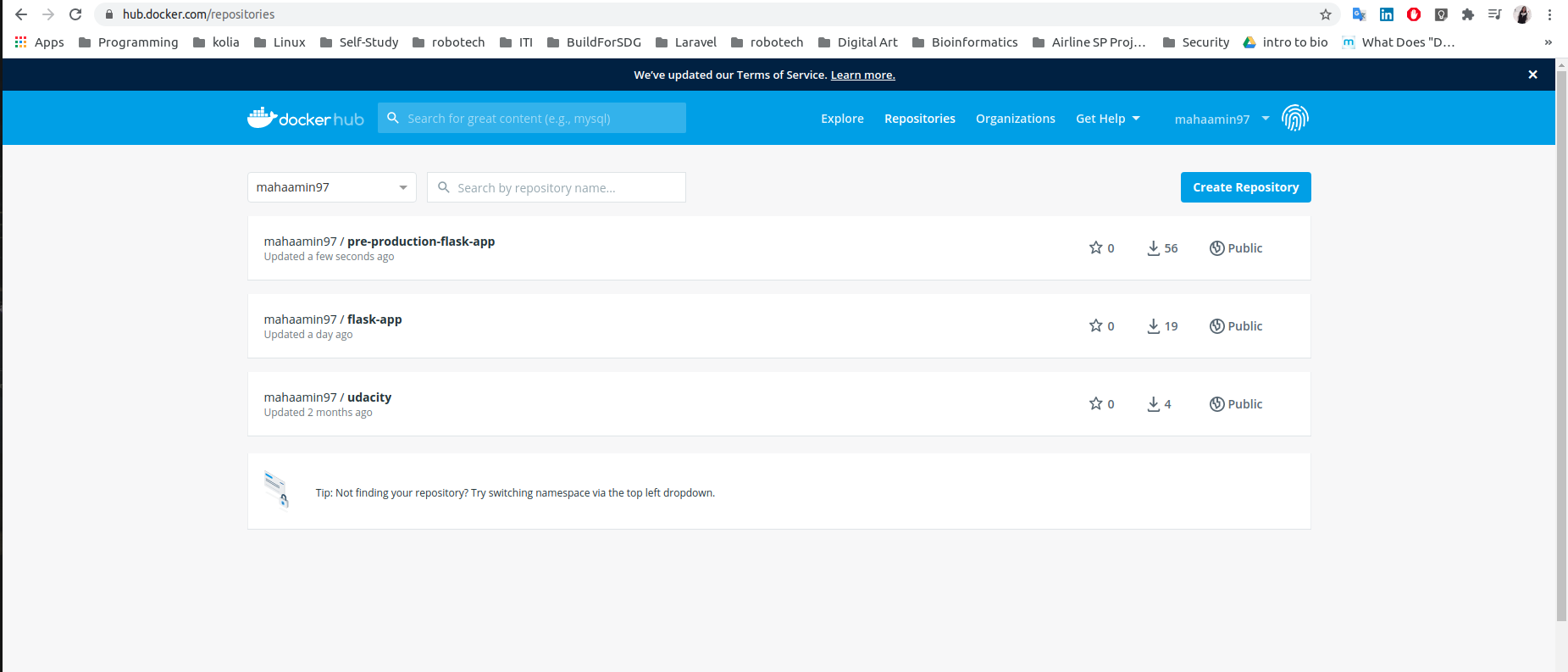Click the Public globe icon for udacity
This screenshot has width=1568, height=672.
point(1216,403)
